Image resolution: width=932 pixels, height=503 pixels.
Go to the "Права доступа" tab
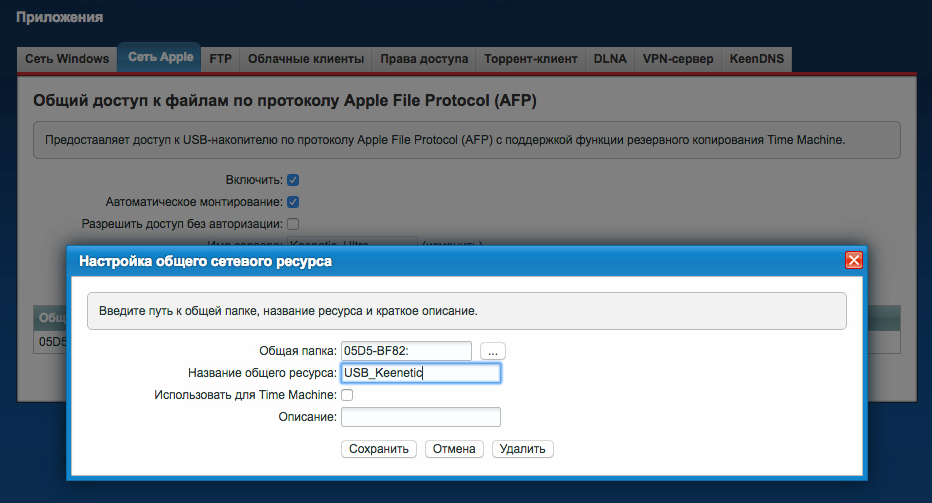pyautogui.click(x=424, y=59)
